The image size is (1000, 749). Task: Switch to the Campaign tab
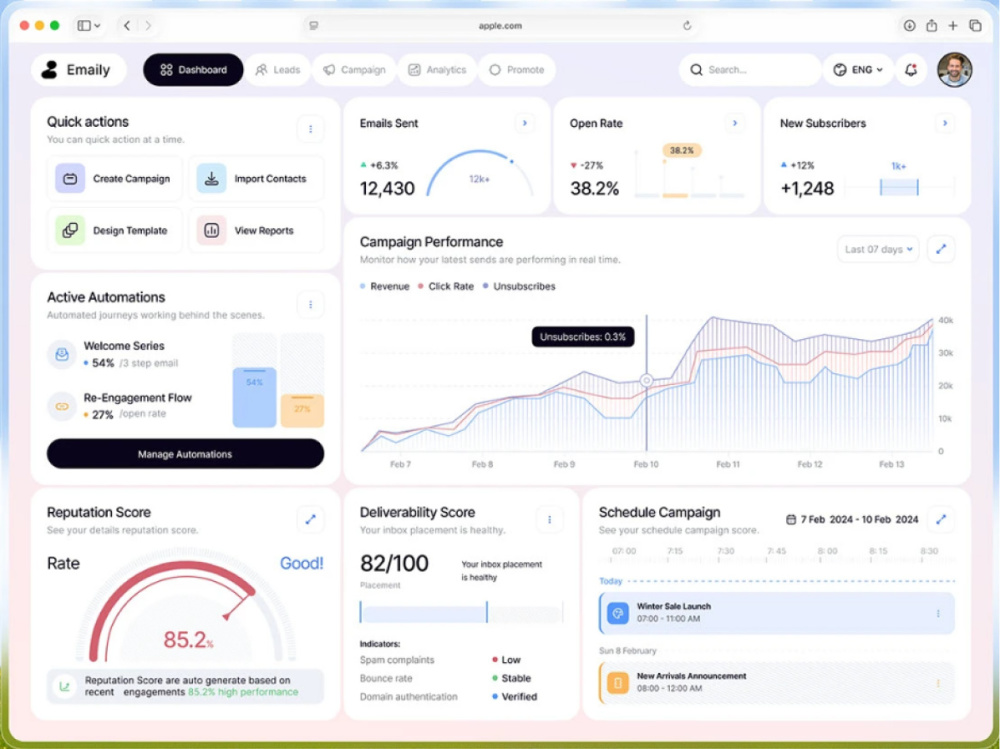pos(354,70)
